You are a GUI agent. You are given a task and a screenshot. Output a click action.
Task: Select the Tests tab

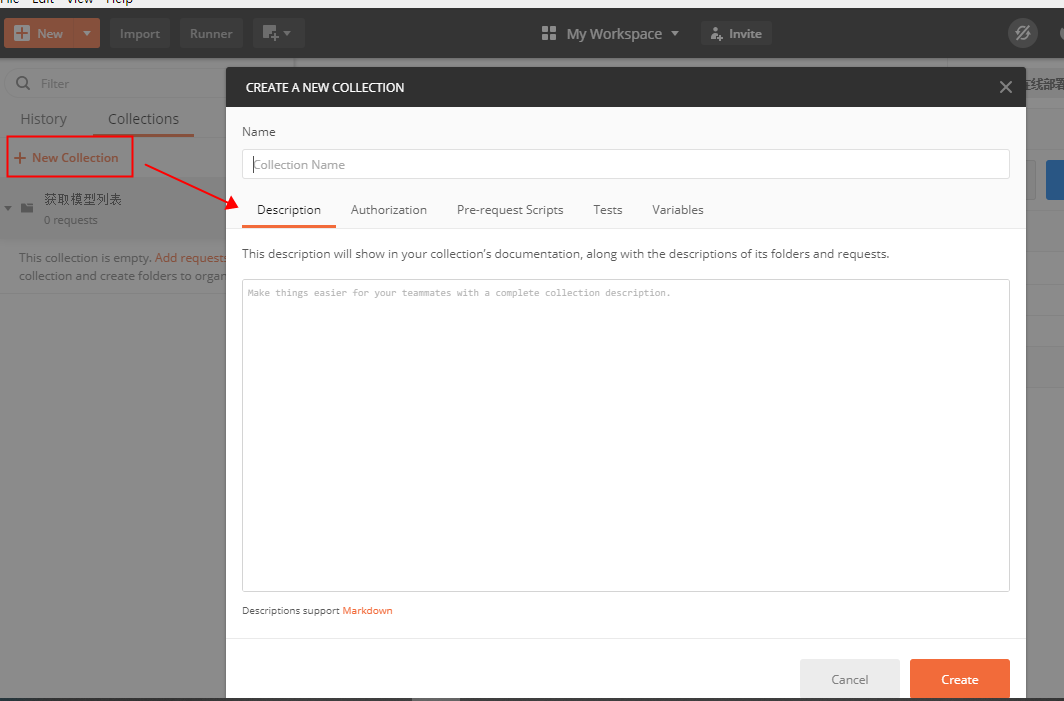pos(608,210)
